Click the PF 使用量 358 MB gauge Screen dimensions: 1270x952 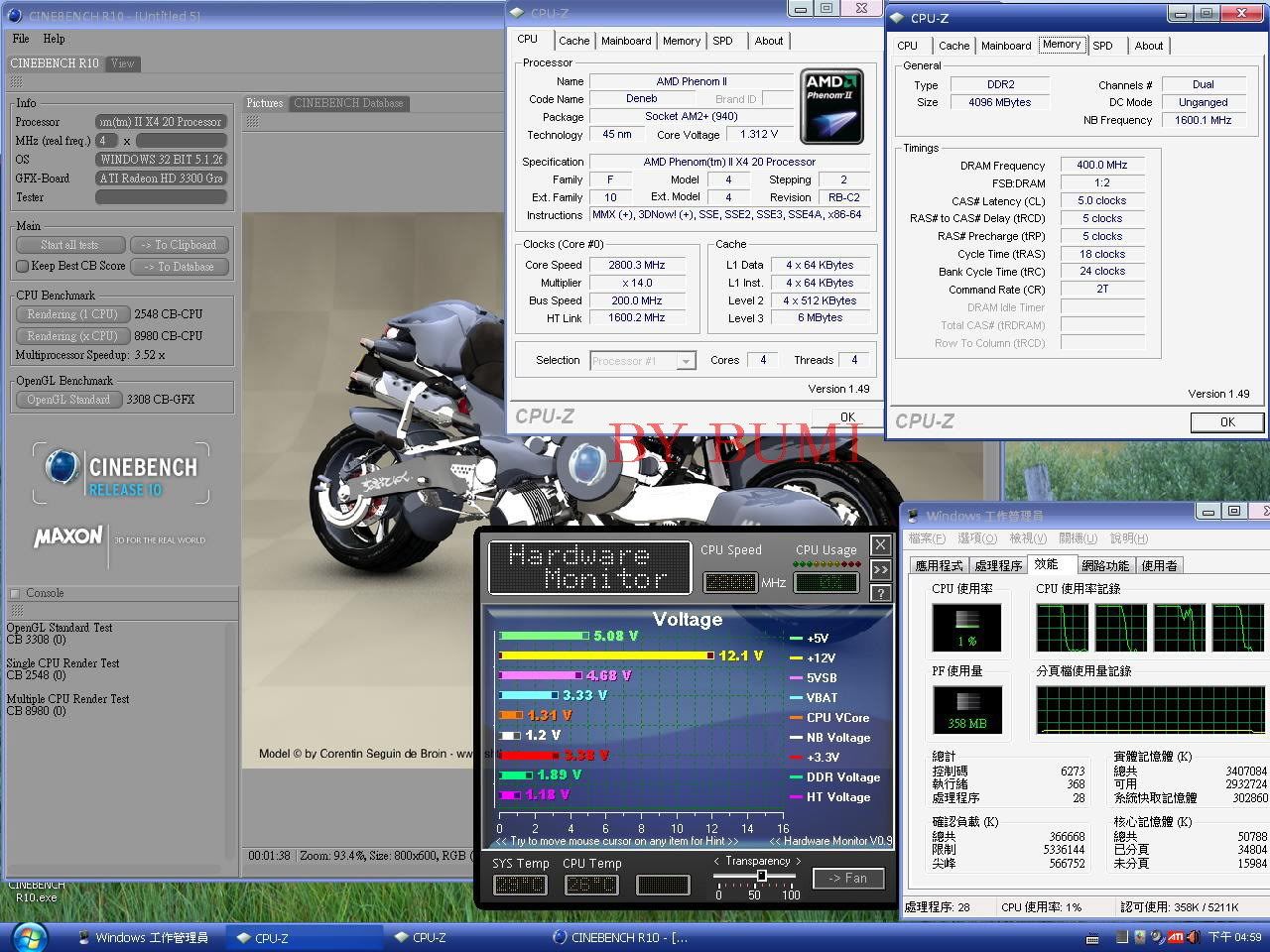(x=966, y=709)
